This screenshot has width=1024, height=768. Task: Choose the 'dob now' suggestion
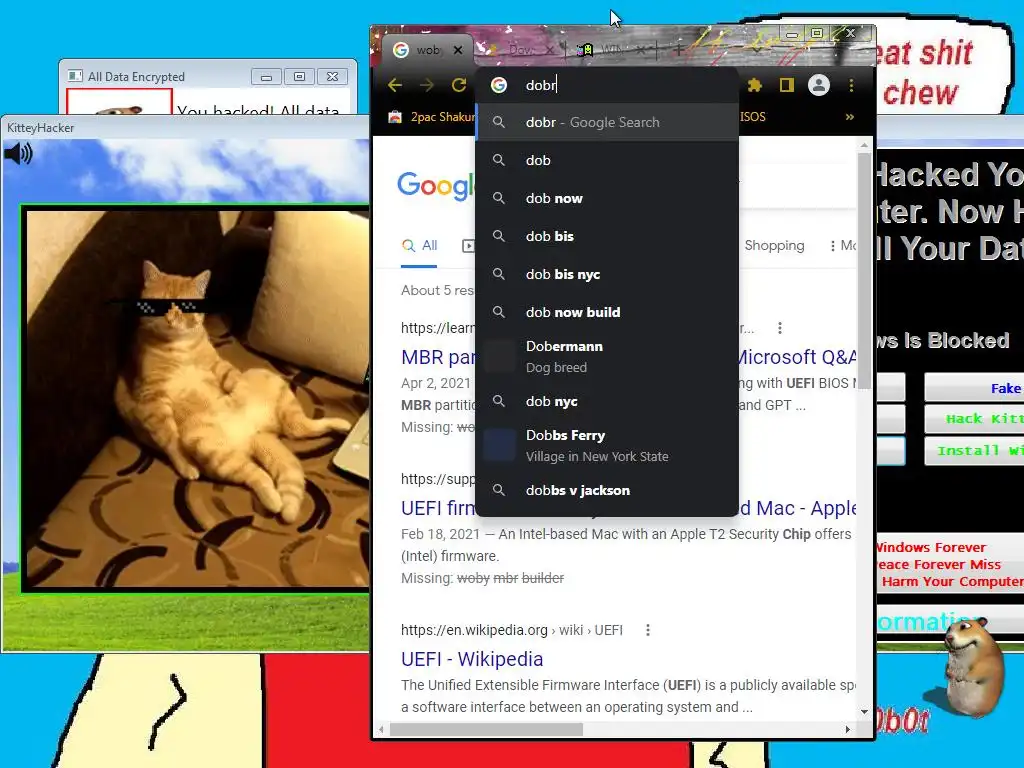(x=607, y=198)
